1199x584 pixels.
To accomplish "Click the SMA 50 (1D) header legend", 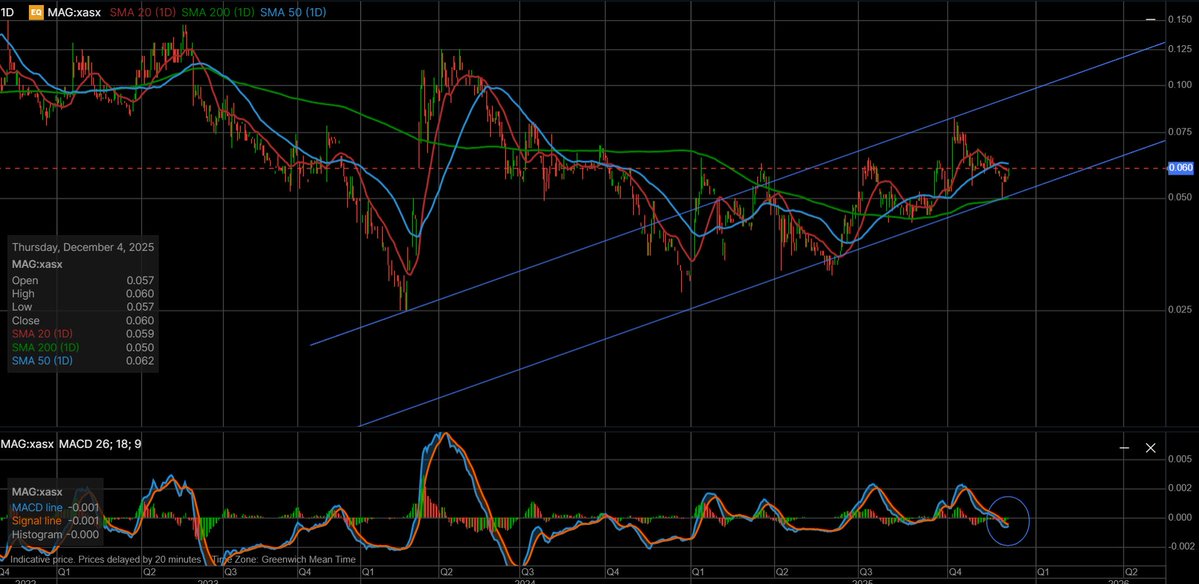I will coord(293,13).
